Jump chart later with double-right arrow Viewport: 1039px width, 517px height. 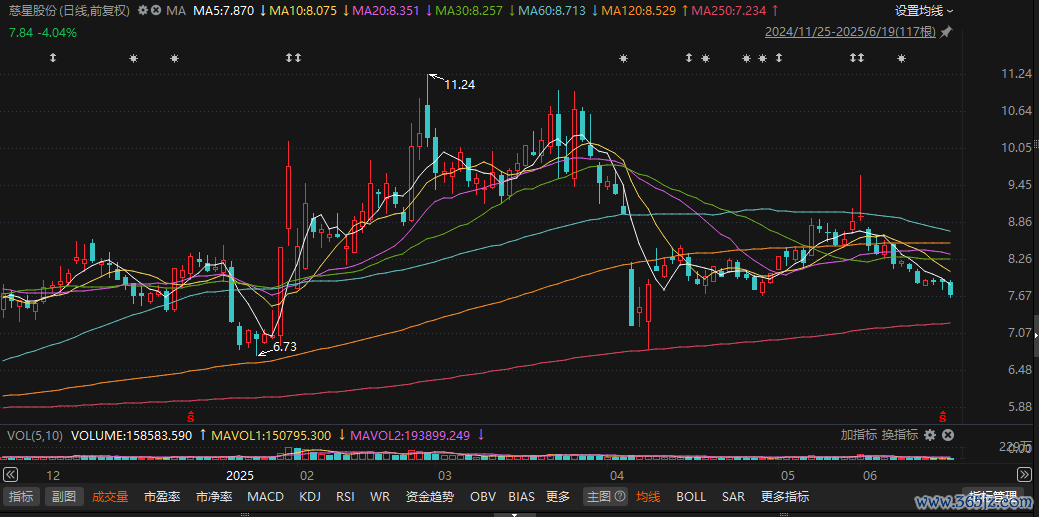1024,475
